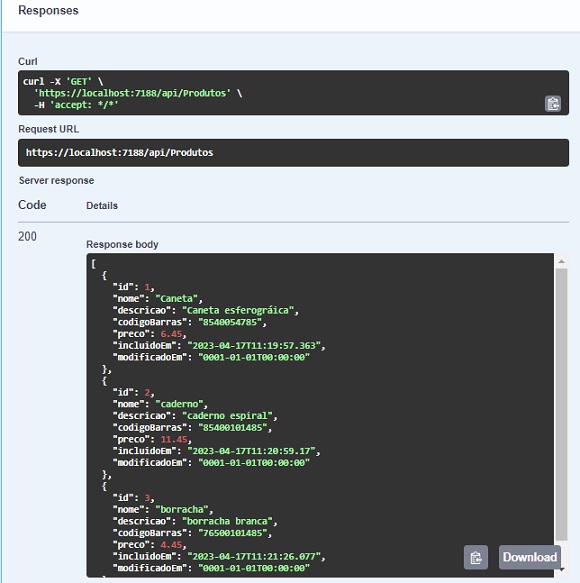Click the Details column header
This screenshot has height=583, width=580.
pos(102,206)
